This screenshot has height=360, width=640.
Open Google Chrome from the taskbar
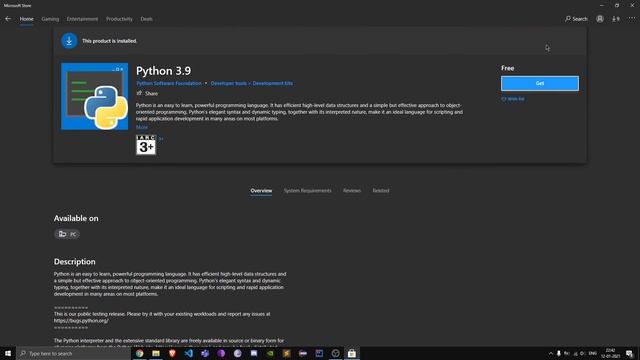[x=140, y=353]
